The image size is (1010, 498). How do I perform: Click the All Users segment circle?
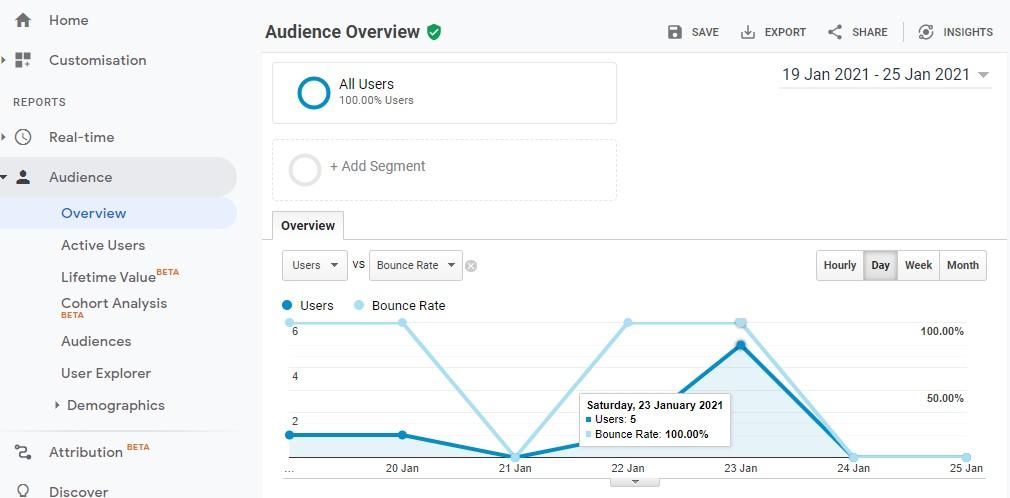(x=314, y=93)
